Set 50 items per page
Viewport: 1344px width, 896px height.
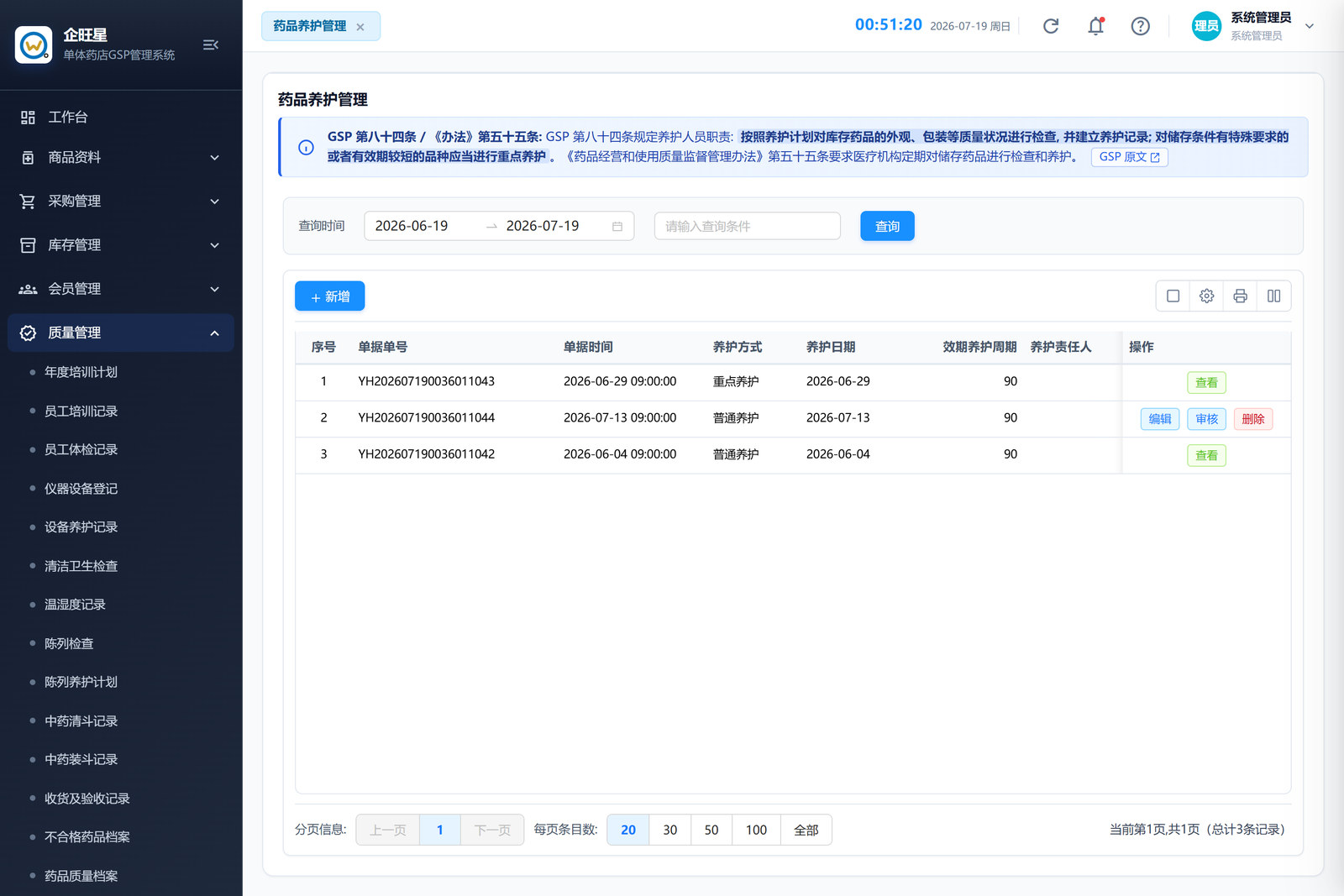point(711,830)
